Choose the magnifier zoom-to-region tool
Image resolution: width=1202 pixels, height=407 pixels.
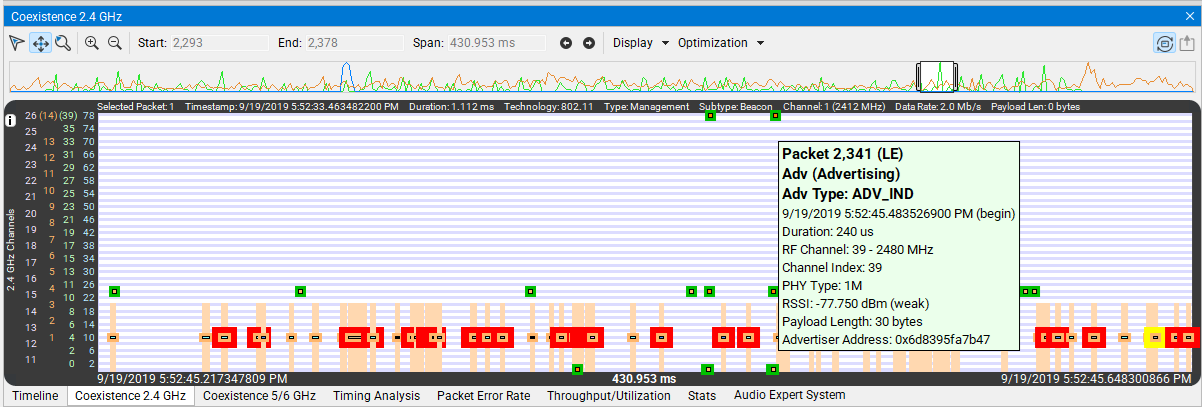pyautogui.click(x=62, y=43)
